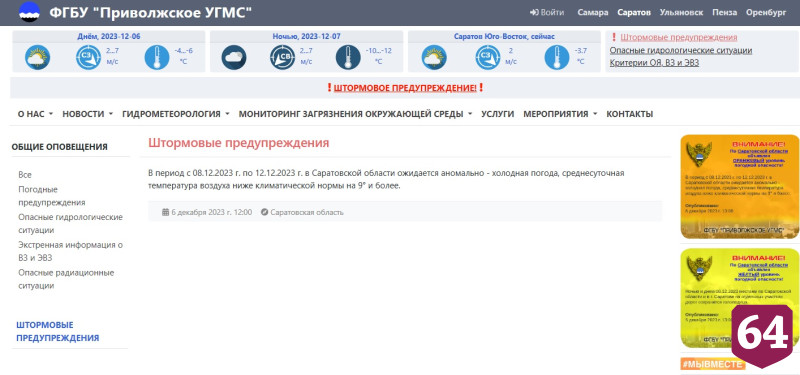Click current temperature thermometer icon

pyautogui.click(x=557, y=57)
